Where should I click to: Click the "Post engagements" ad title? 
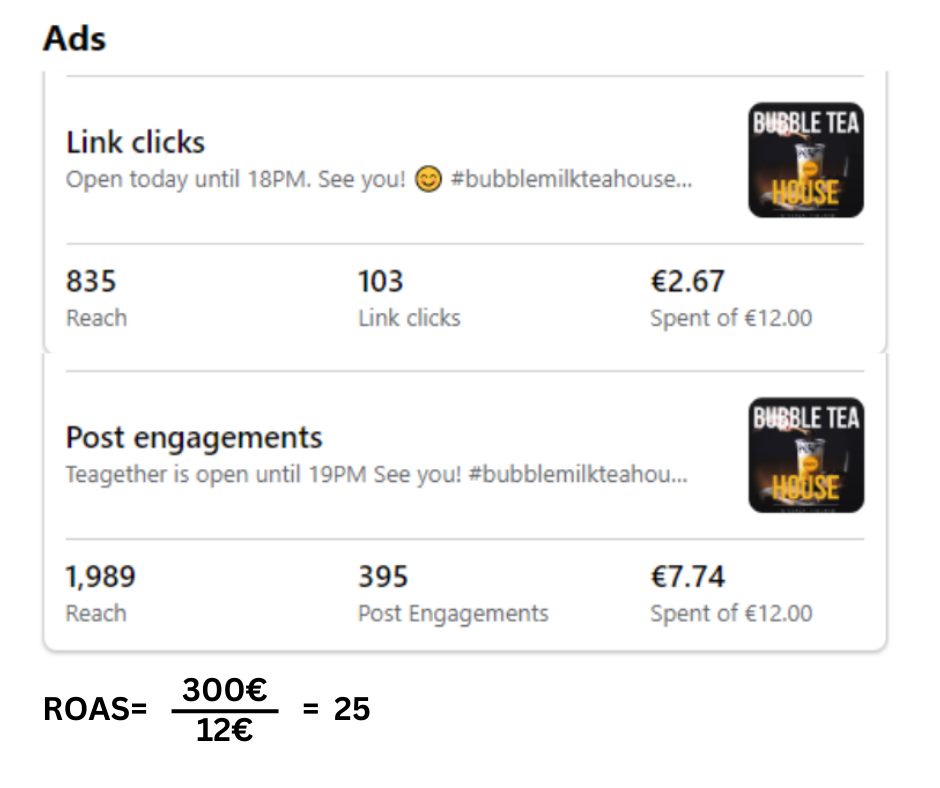(x=194, y=438)
